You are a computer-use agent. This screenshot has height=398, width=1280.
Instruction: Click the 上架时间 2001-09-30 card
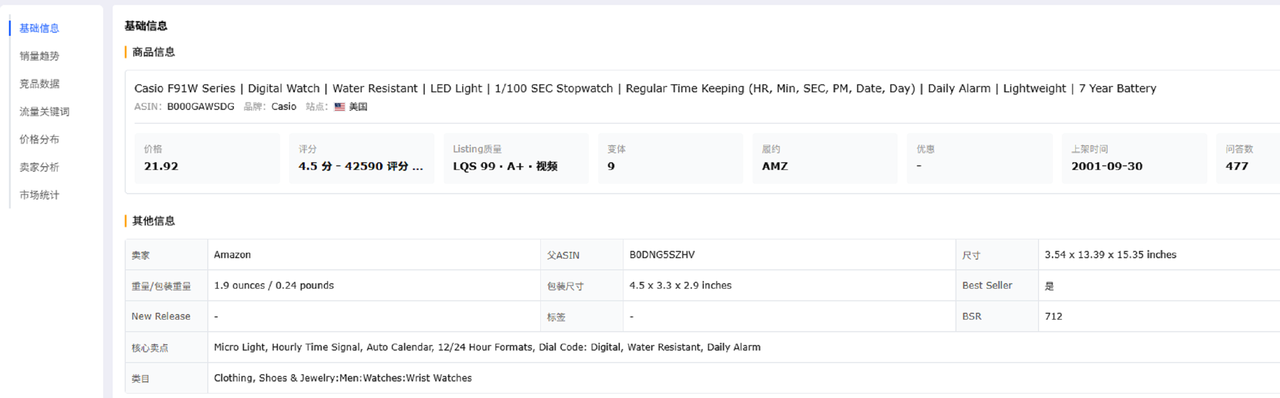(x=1135, y=158)
